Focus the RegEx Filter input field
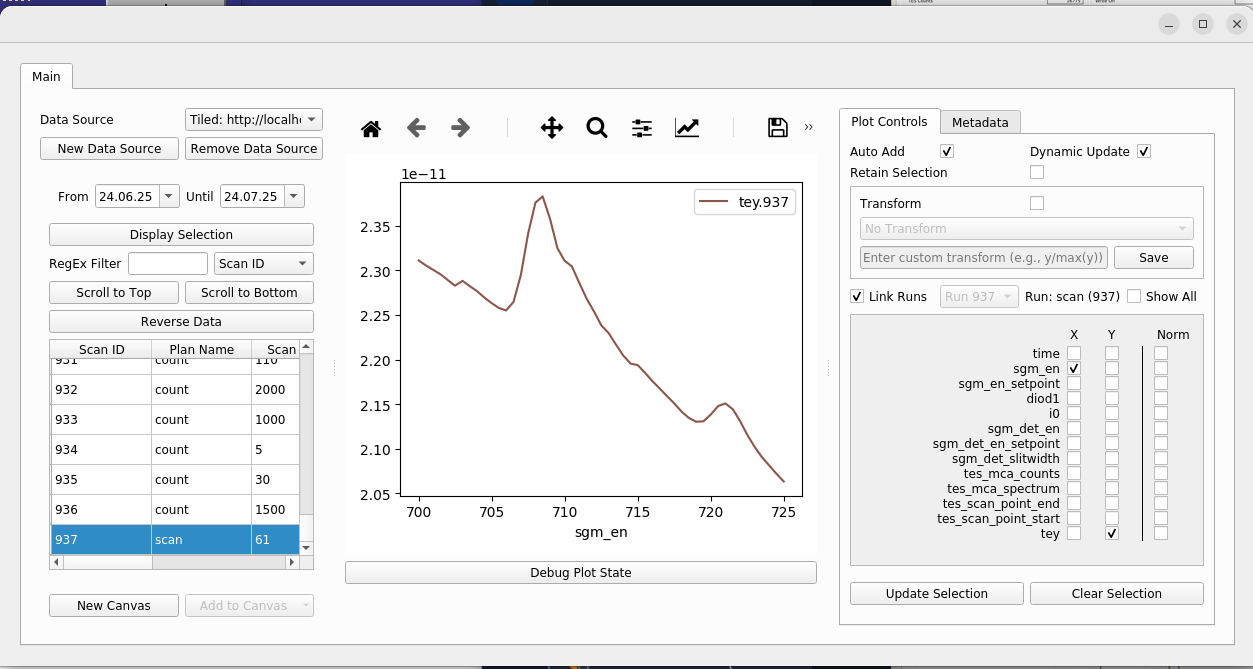 click(x=168, y=264)
